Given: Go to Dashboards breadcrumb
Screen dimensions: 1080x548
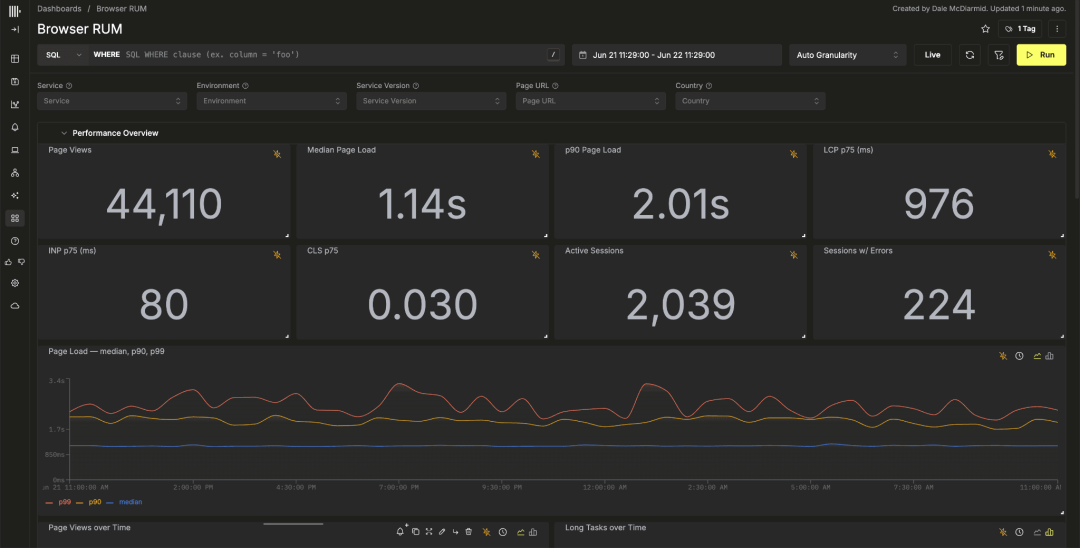Looking at the screenshot, I should pos(59,9).
